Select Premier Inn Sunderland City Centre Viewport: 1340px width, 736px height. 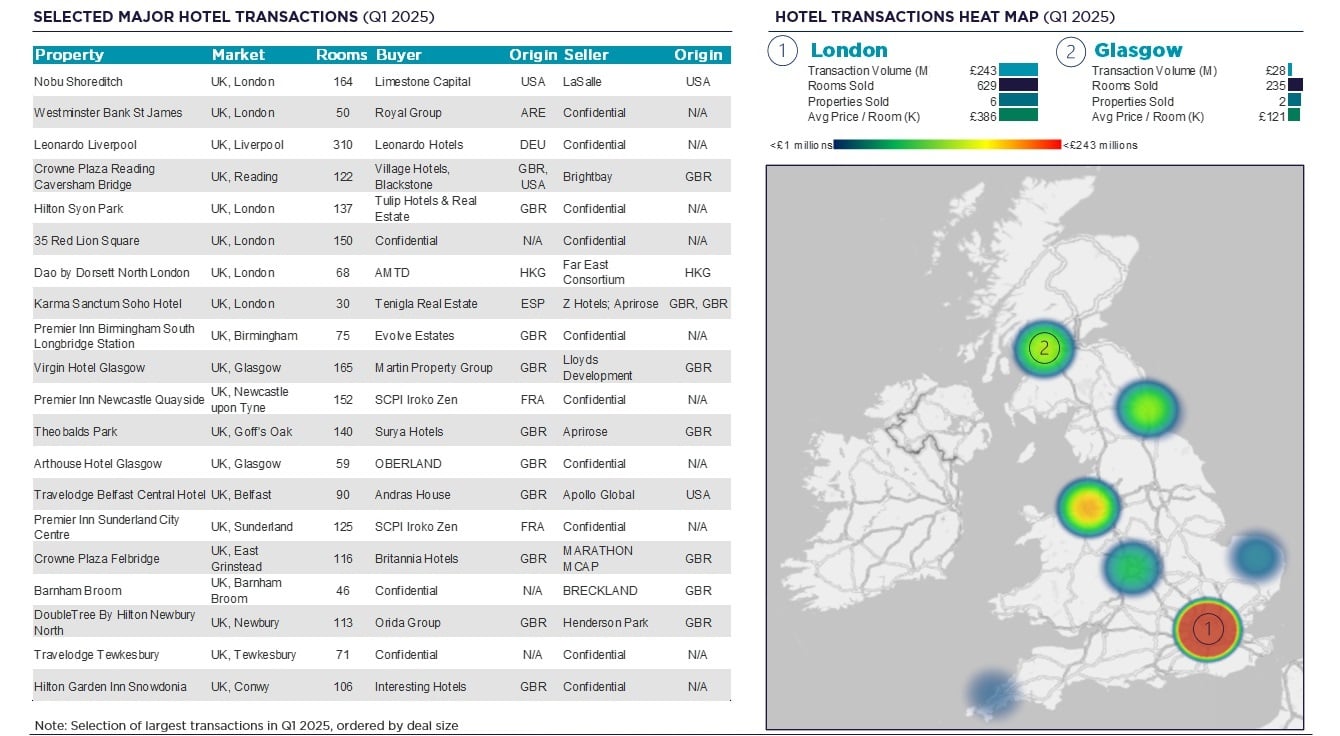pos(107,527)
